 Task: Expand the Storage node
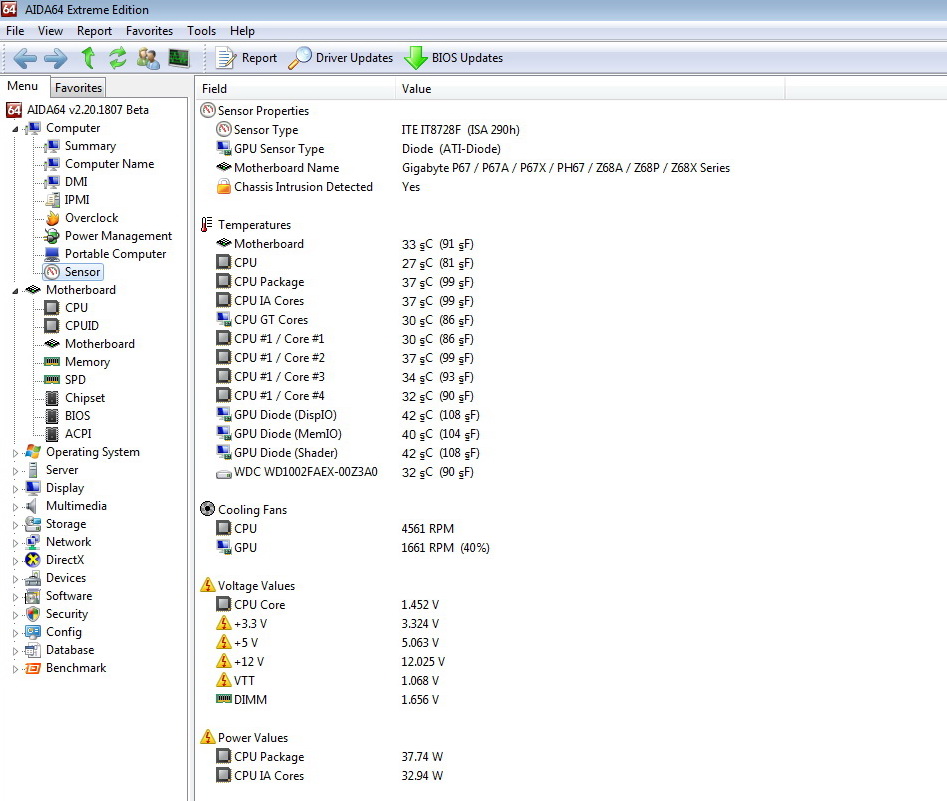click(x=15, y=525)
